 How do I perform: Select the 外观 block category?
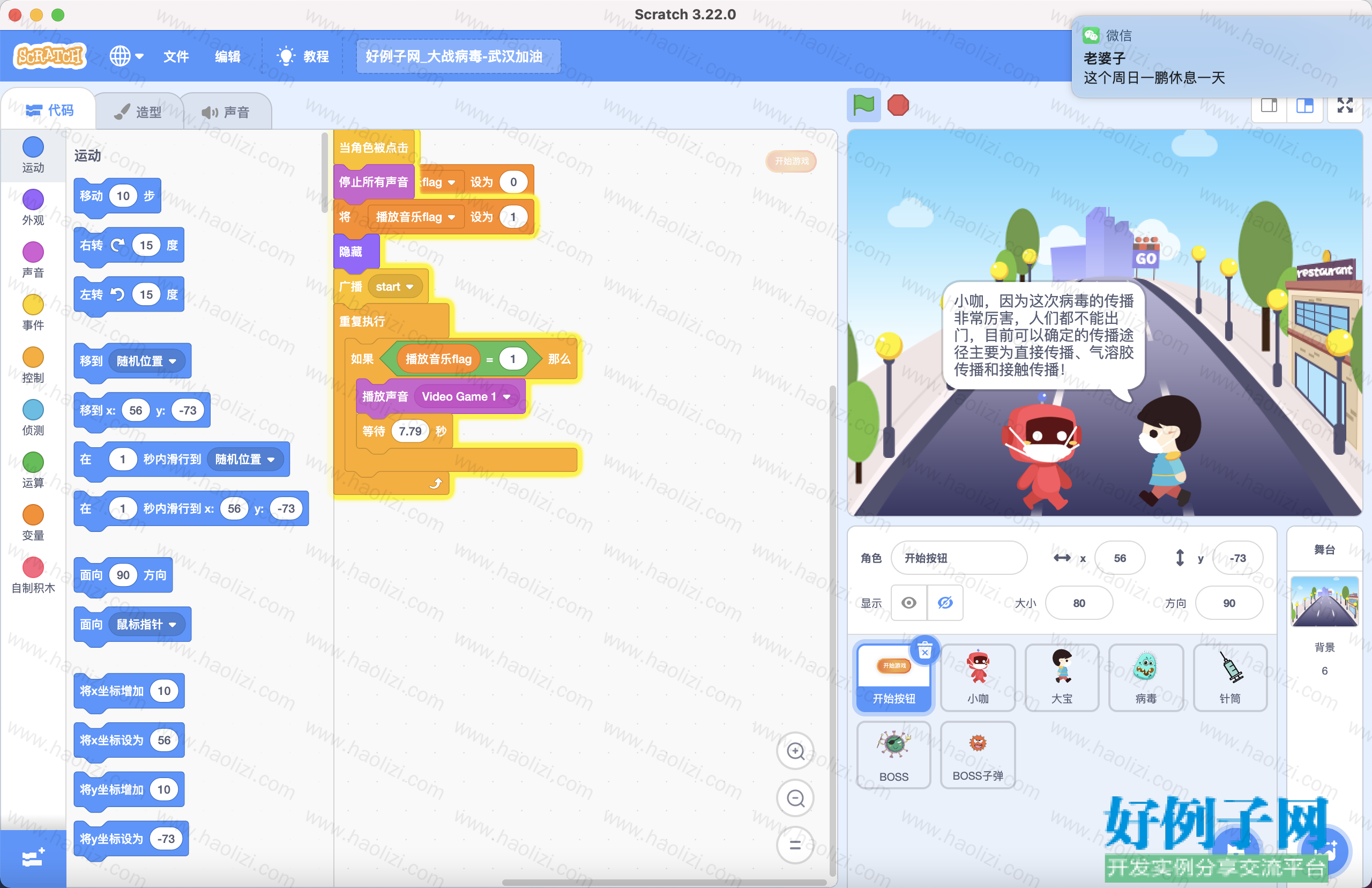tap(33, 207)
